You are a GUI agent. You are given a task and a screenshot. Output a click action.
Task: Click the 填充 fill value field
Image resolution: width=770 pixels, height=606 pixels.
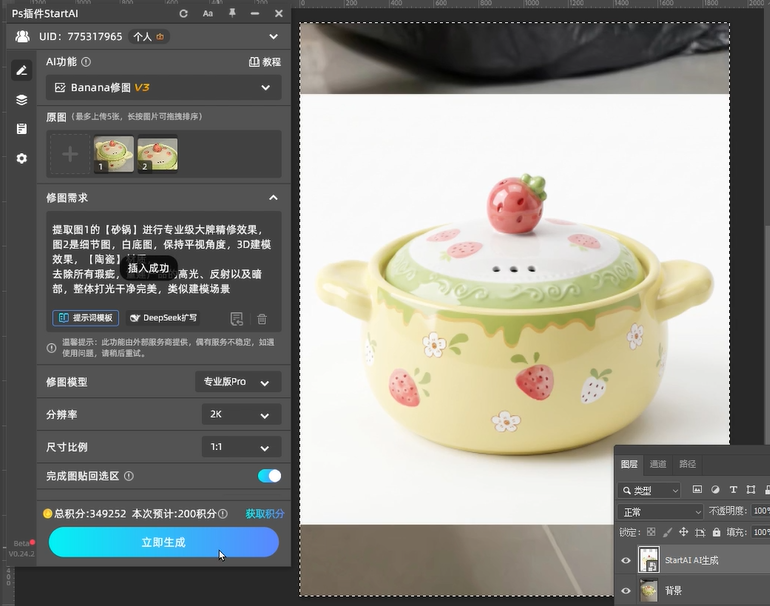pos(761,532)
